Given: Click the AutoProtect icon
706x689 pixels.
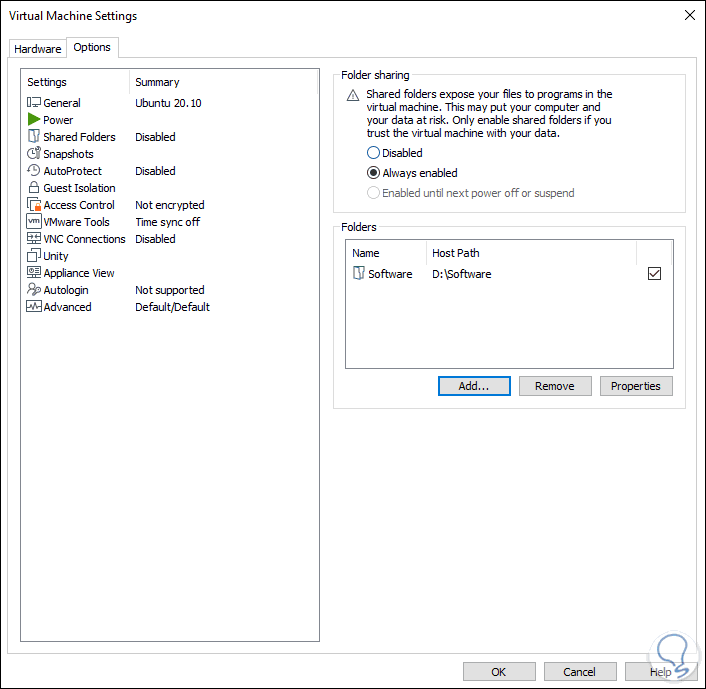Looking at the screenshot, I should tap(34, 171).
